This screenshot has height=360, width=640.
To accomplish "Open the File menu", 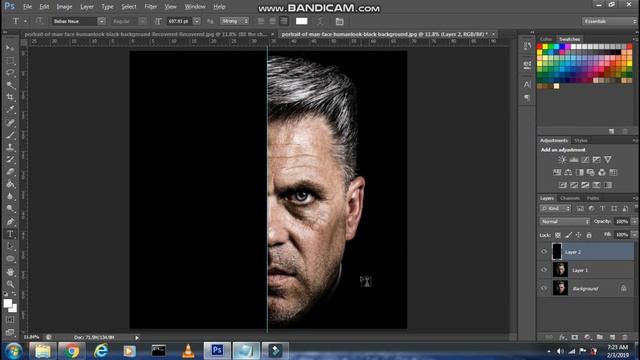I will [x=27, y=7].
